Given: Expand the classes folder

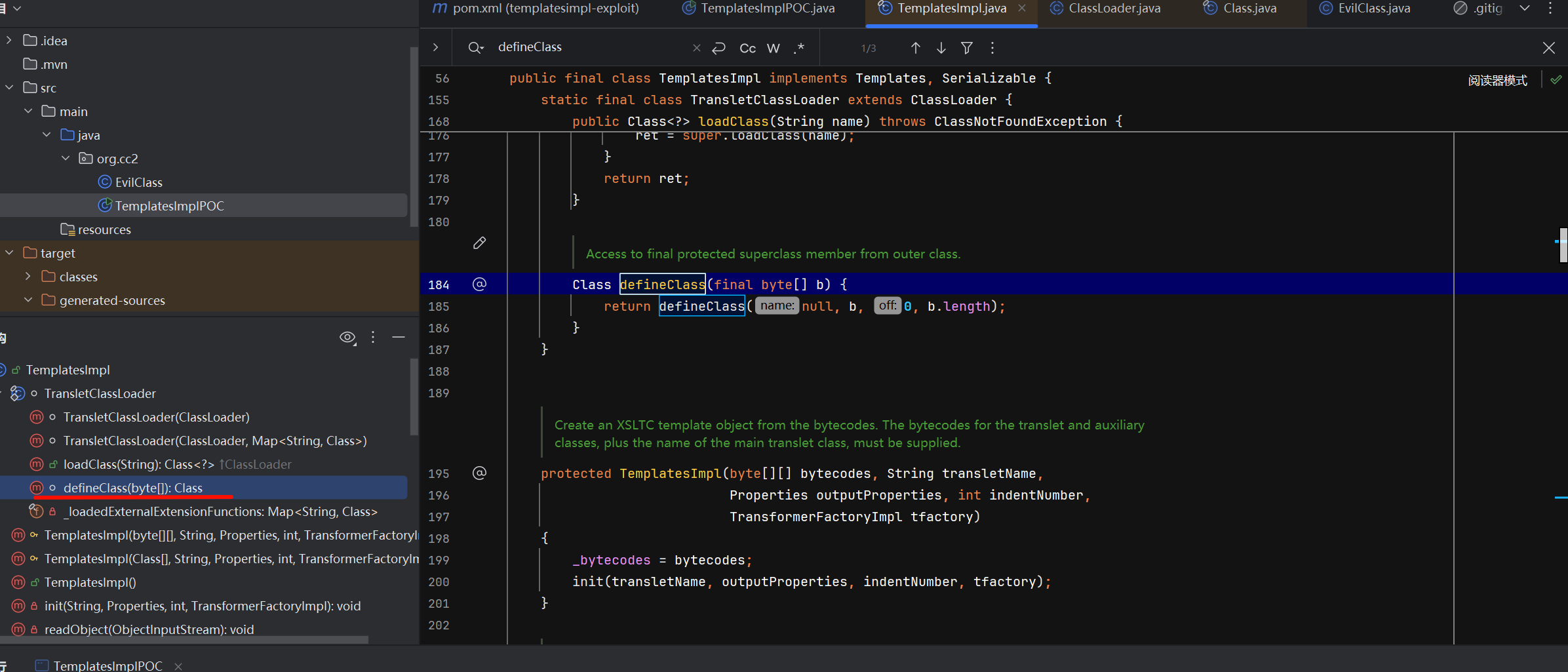Looking at the screenshot, I should [28, 277].
